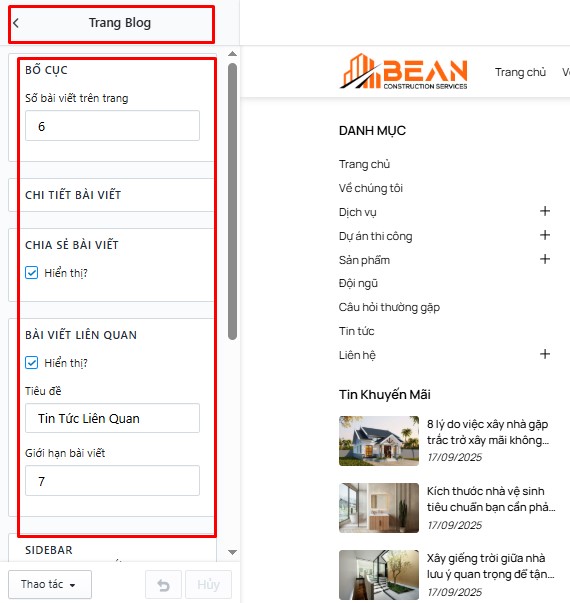Expand the Dự án thi công plus icon
This screenshot has height=603, width=570.
point(545,235)
